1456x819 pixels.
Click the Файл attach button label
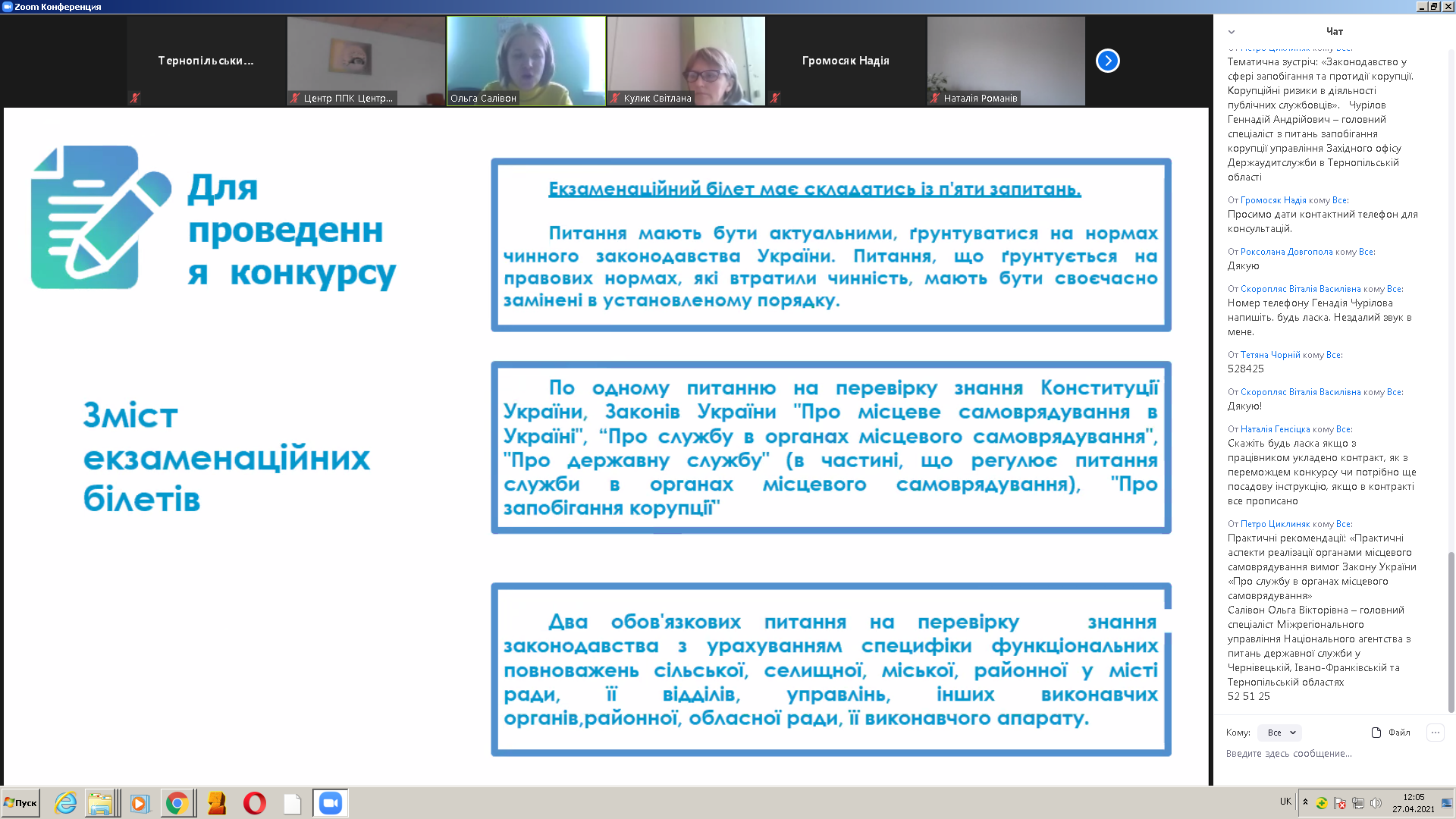click(x=1399, y=733)
